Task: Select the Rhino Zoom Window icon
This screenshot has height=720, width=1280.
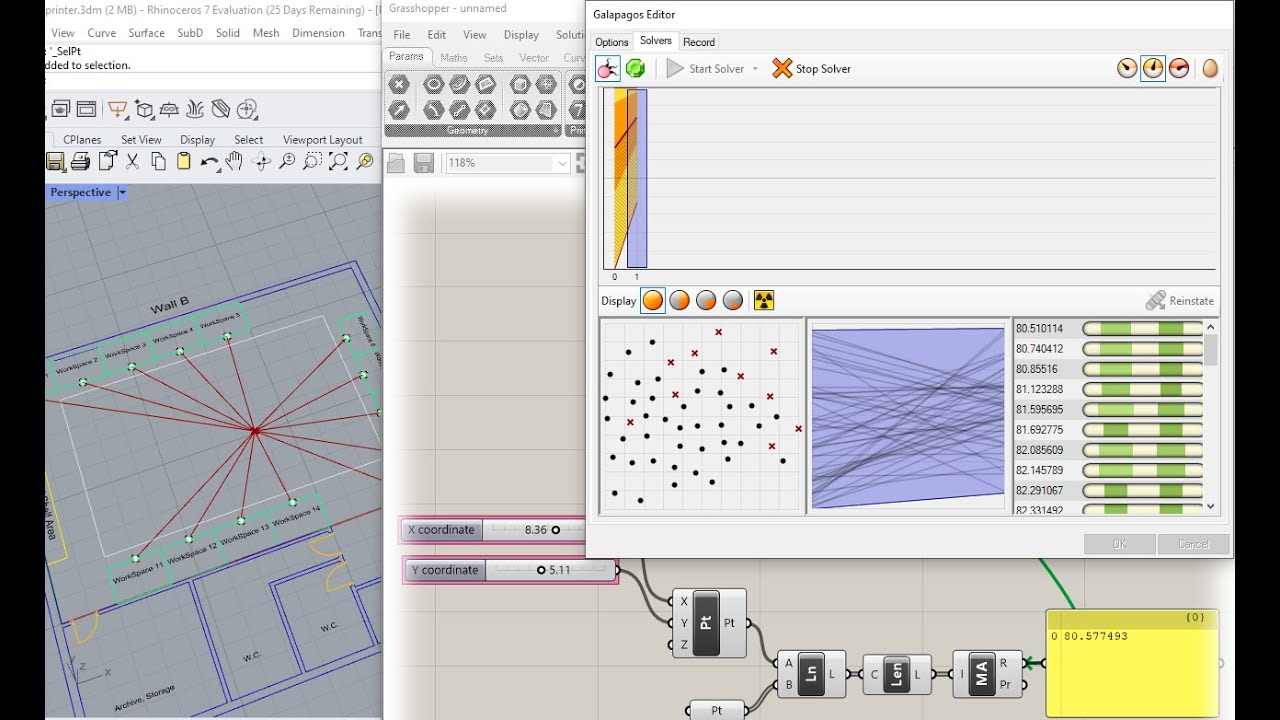Action: [x=312, y=161]
